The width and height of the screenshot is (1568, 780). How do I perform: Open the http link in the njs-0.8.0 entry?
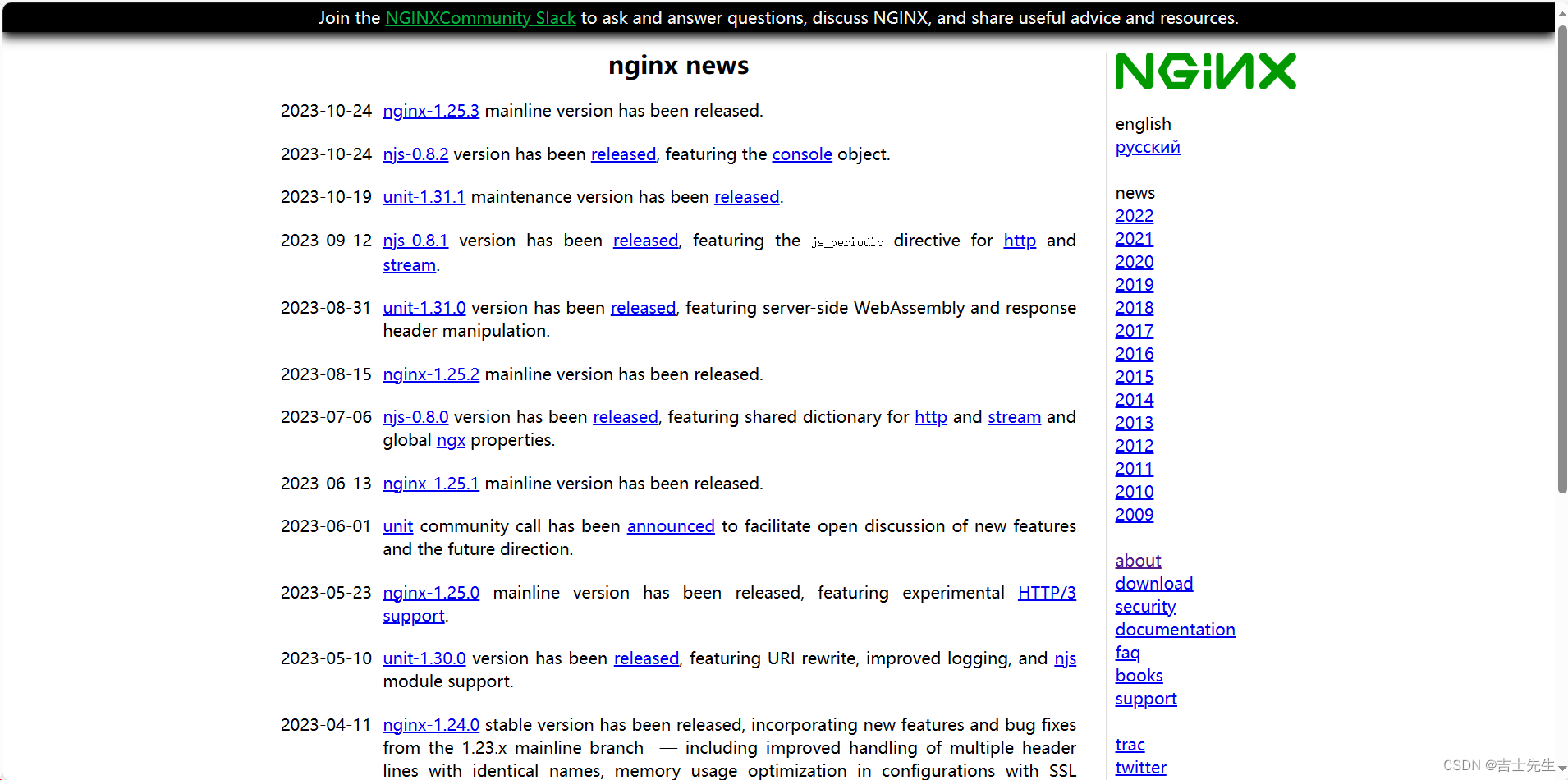click(x=931, y=417)
